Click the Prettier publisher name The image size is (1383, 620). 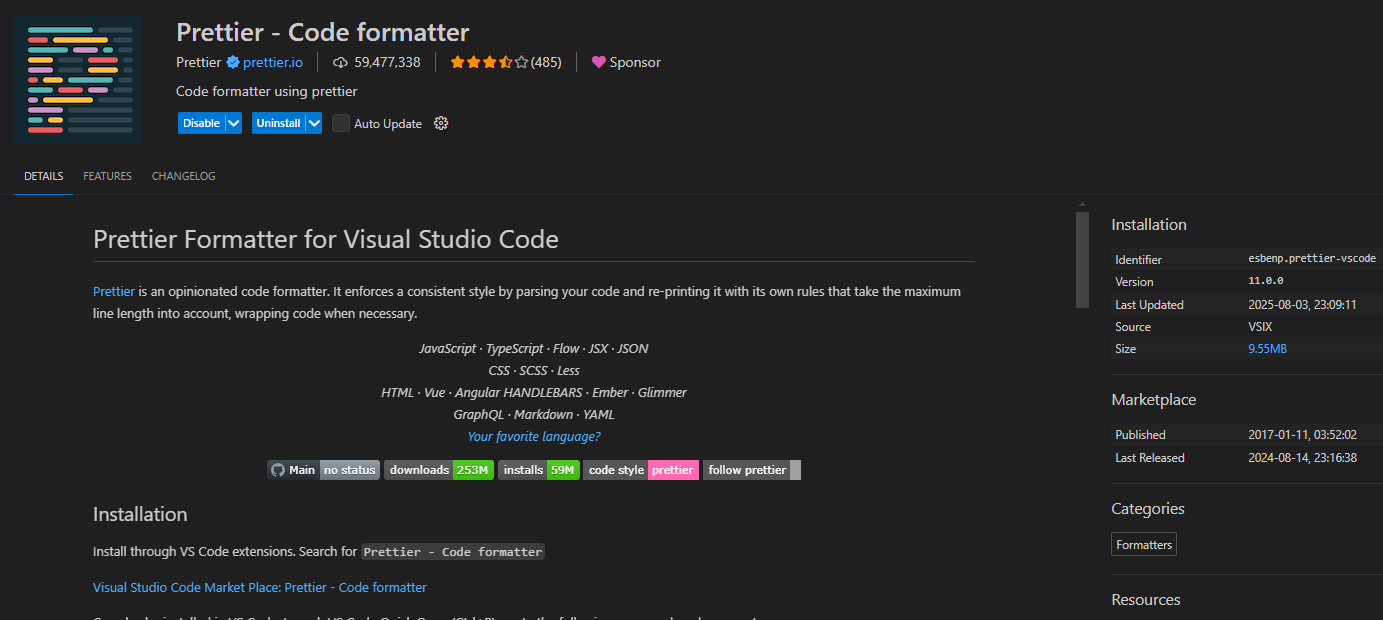point(199,62)
